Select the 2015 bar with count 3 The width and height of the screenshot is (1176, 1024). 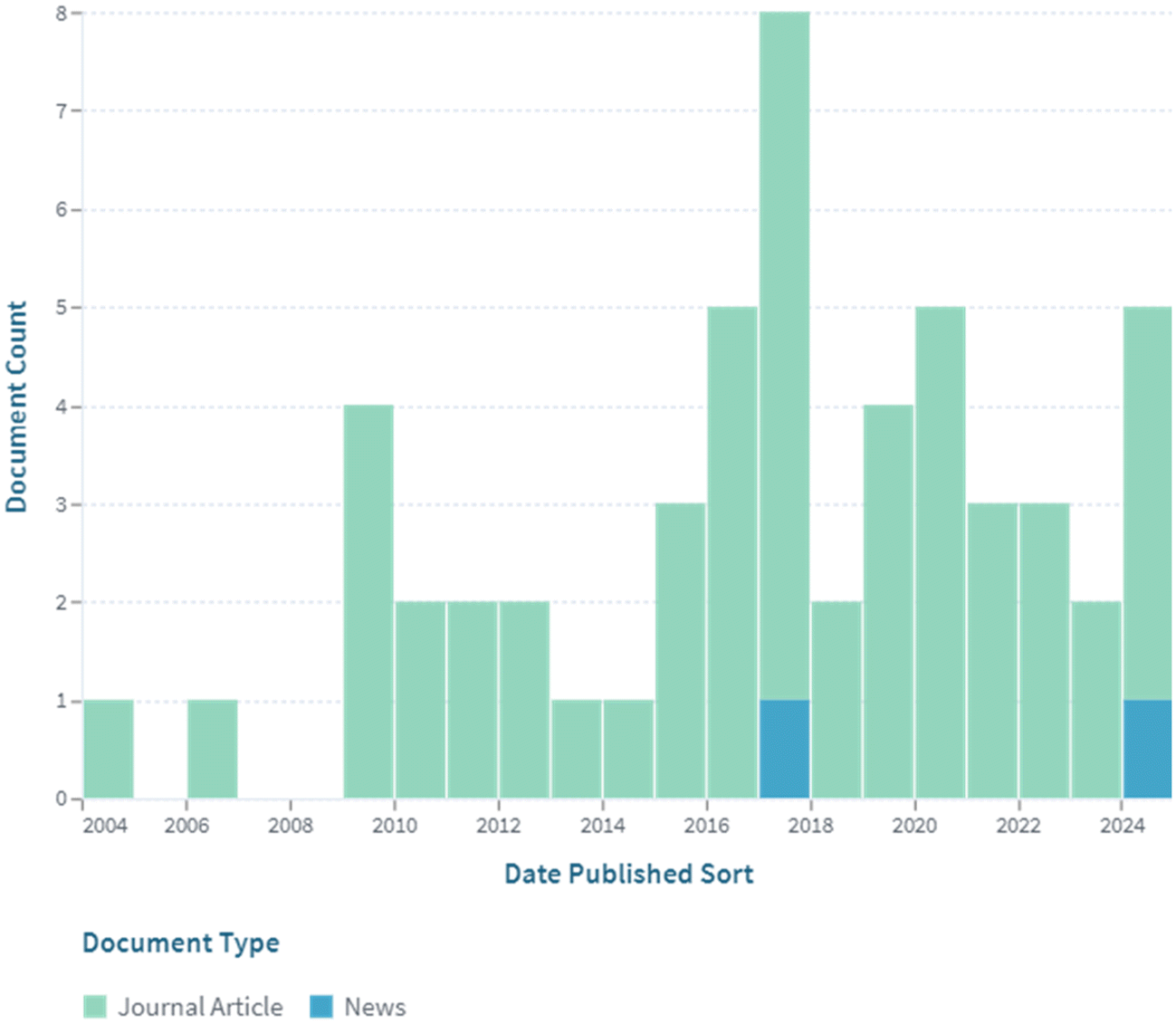[x=681, y=651]
